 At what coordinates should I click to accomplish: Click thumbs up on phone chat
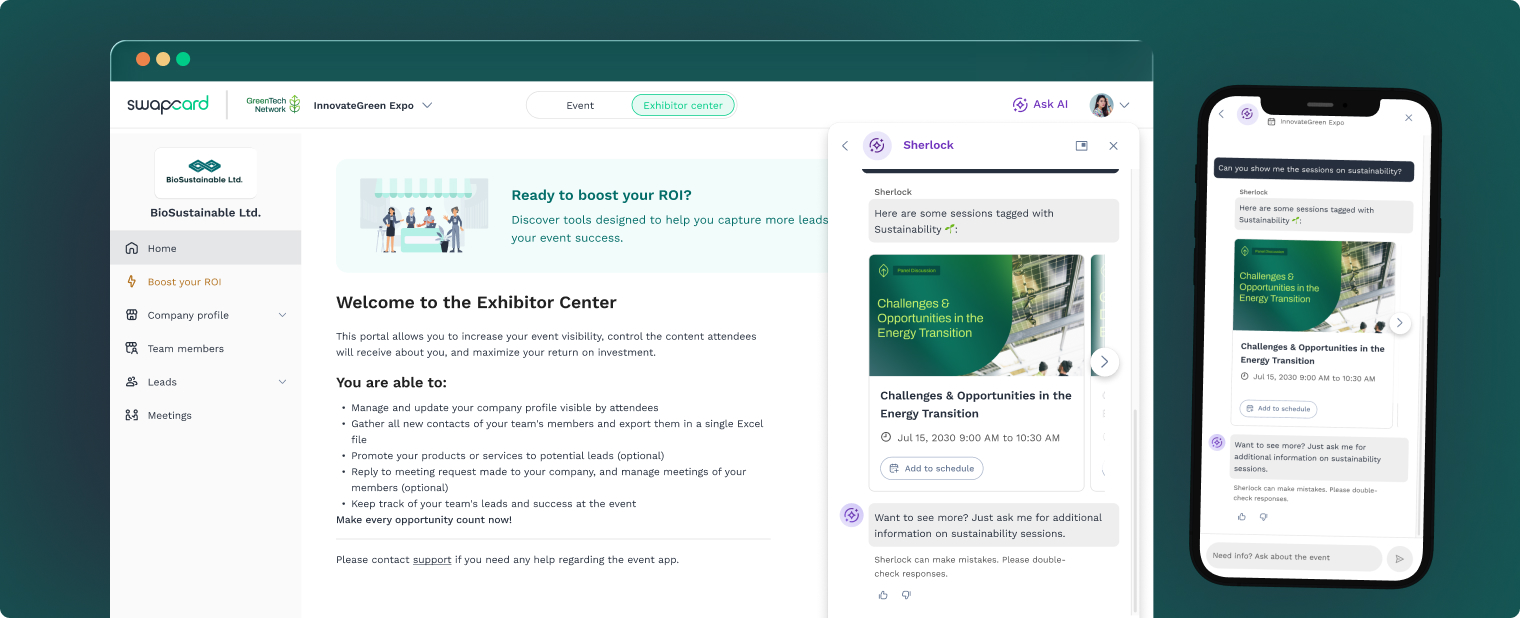tap(1242, 517)
